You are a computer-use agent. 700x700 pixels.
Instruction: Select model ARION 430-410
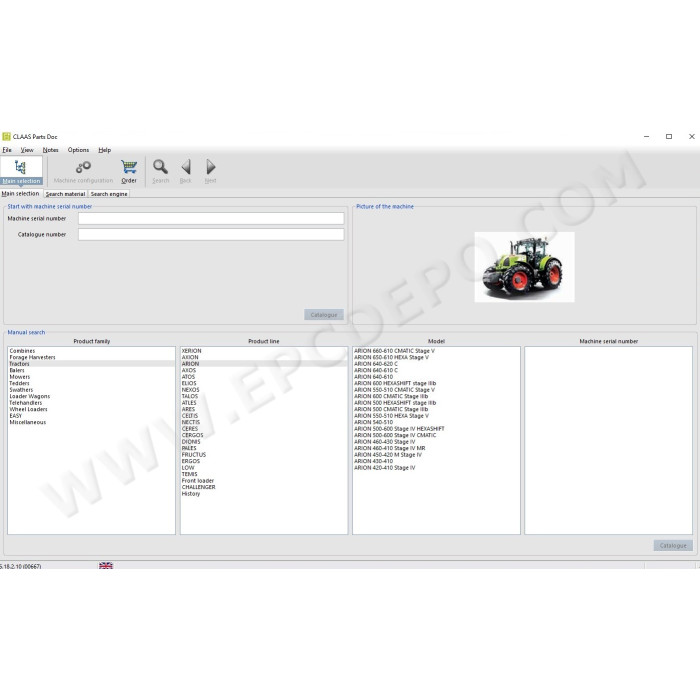(436, 461)
